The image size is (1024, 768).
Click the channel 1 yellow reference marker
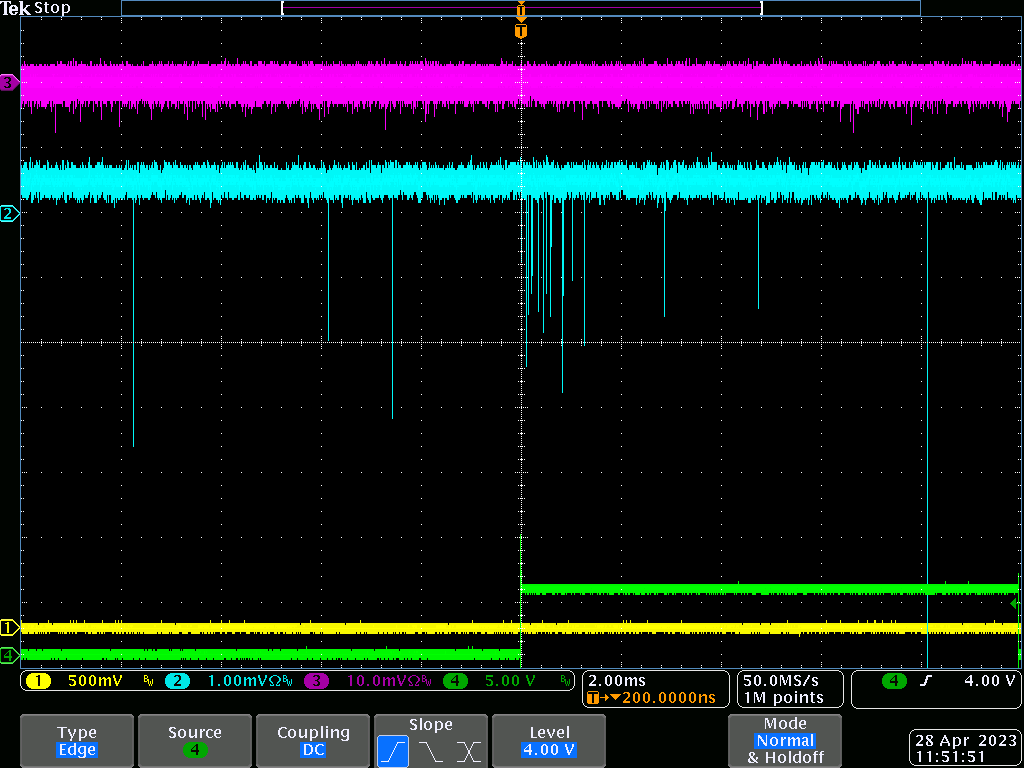9,628
